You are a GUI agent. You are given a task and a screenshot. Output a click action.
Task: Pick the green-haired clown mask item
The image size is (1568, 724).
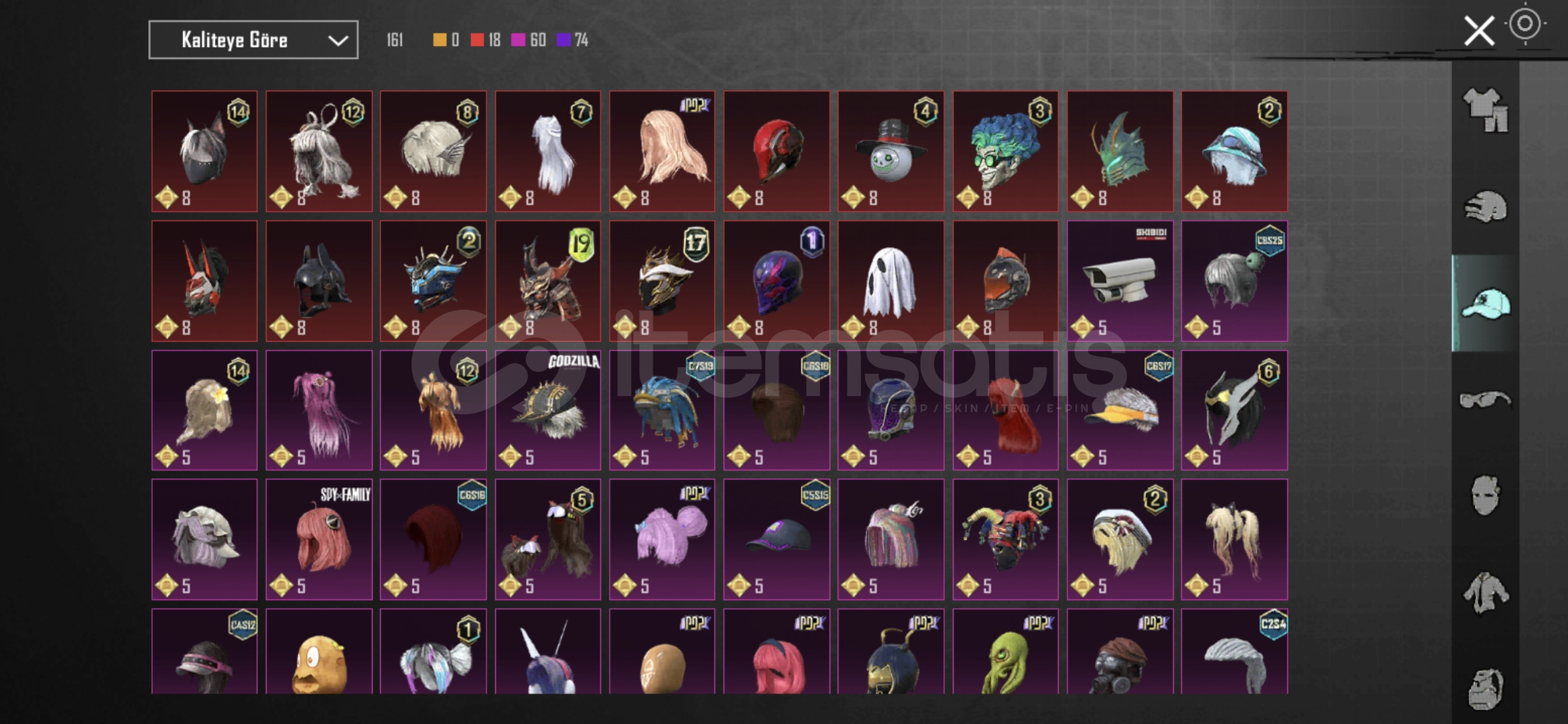click(x=1005, y=152)
